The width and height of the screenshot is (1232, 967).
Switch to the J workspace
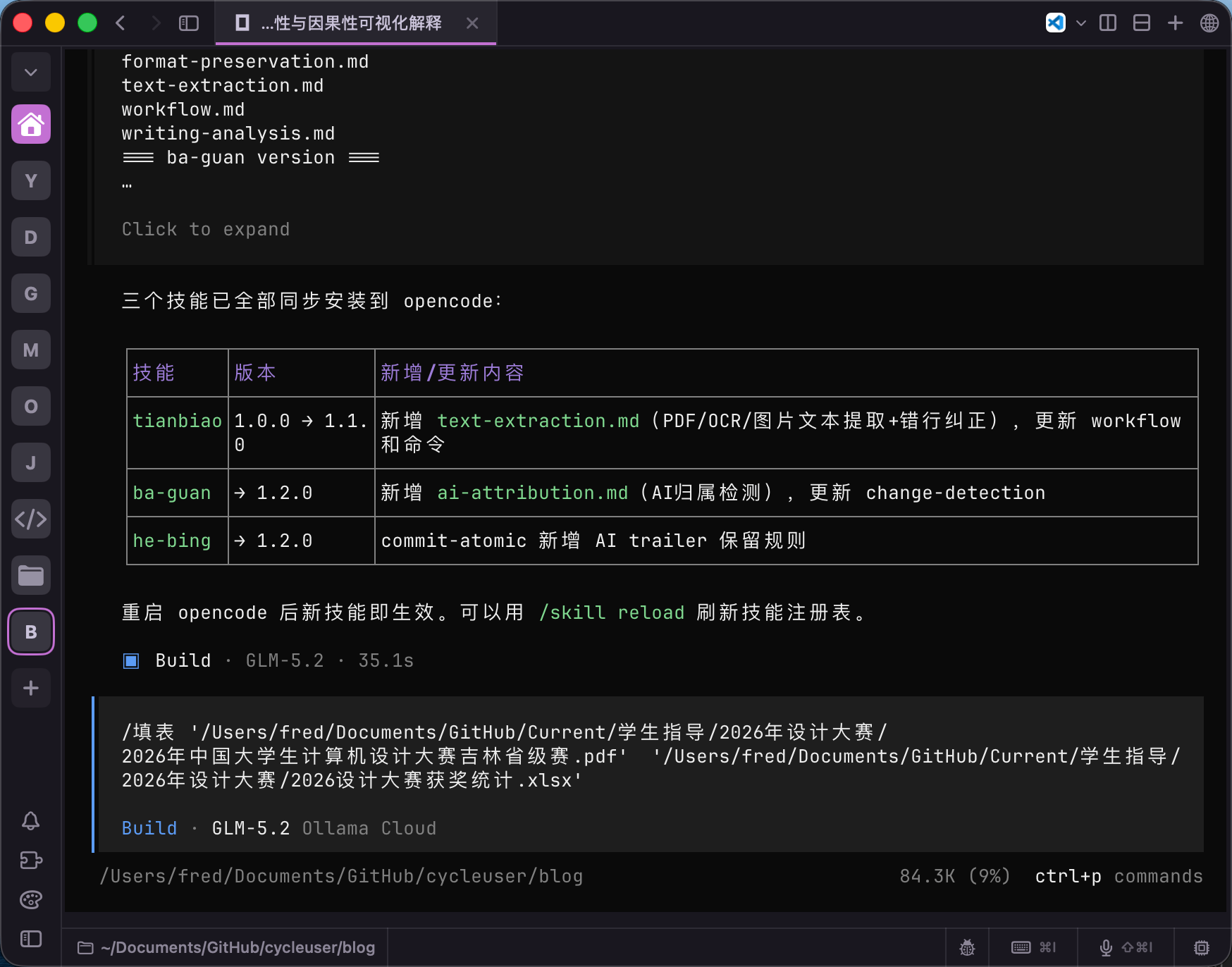(31, 463)
